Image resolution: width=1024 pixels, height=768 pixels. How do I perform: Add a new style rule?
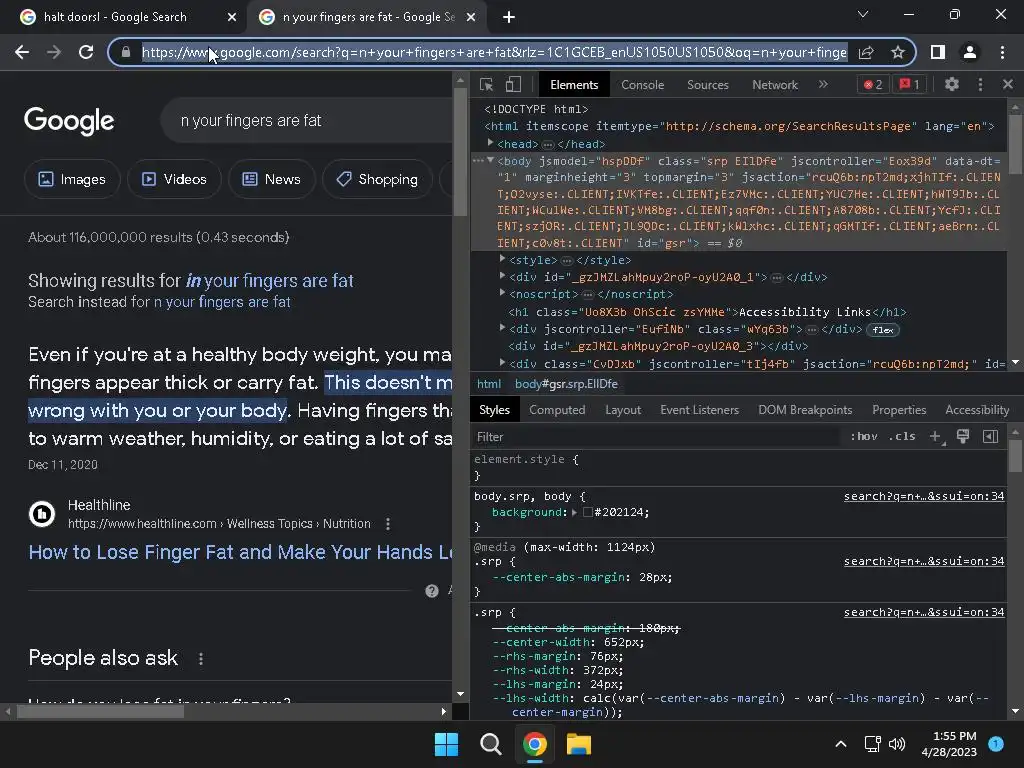coord(935,436)
